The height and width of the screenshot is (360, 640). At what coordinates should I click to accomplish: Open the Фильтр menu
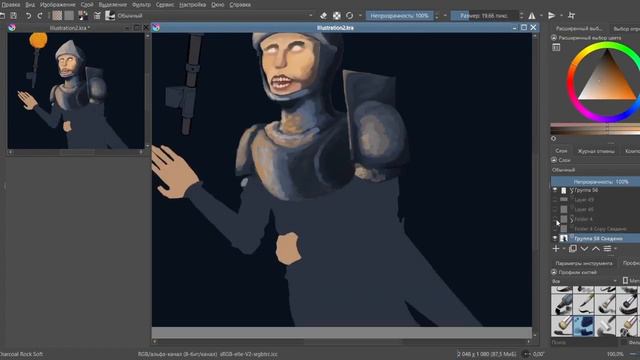tap(141, 4)
